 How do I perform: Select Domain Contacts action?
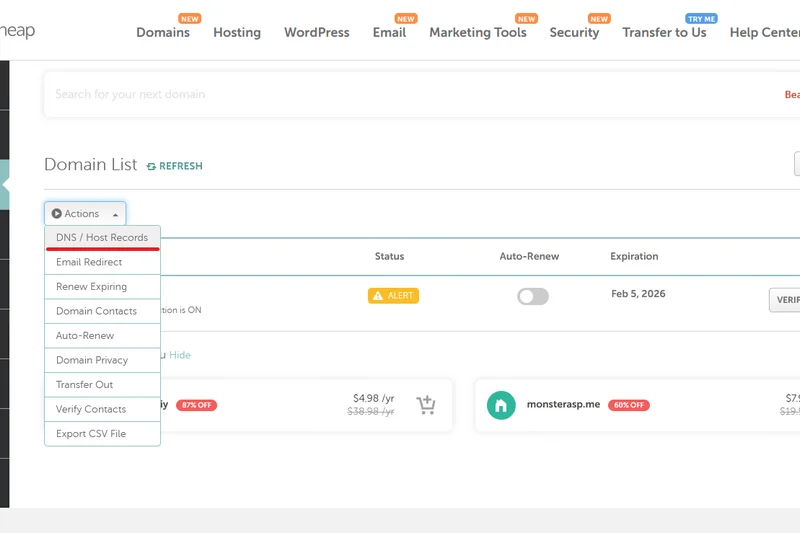tap(103, 311)
